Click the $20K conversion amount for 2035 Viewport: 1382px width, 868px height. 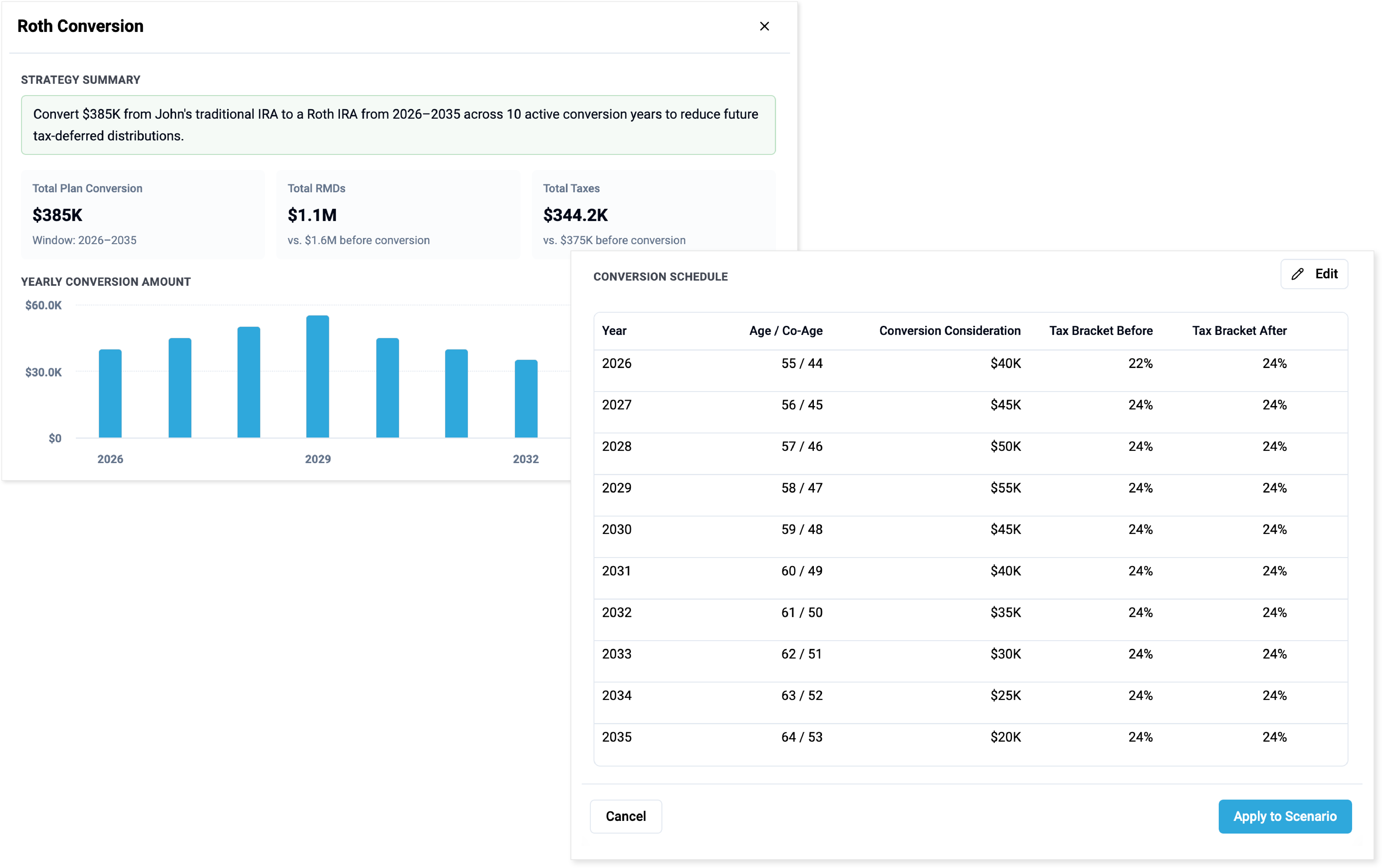point(1005,737)
